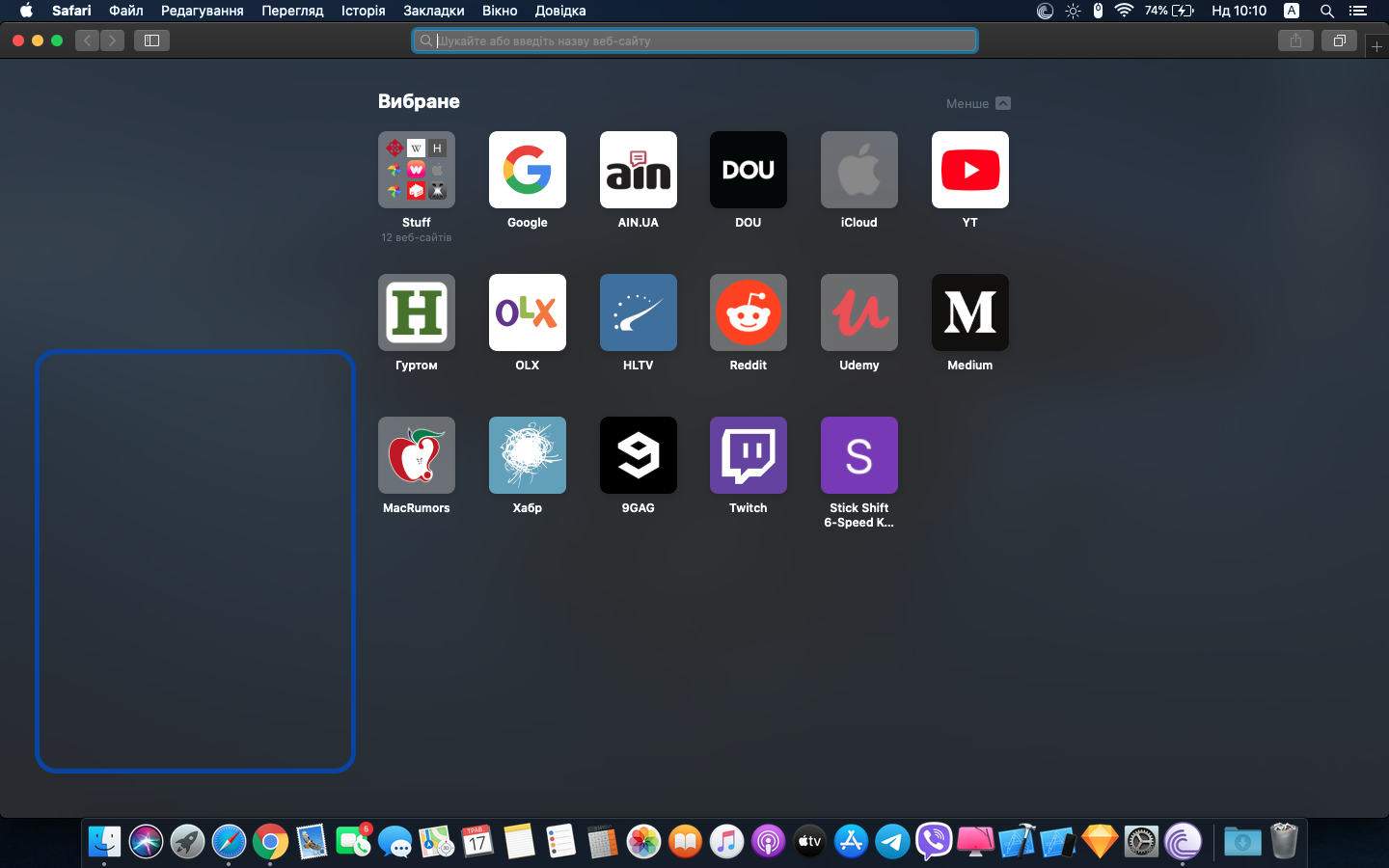The image size is (1389, 868).
Task: Open the Wi-Fi status menu
Action: coord(1124,11)
